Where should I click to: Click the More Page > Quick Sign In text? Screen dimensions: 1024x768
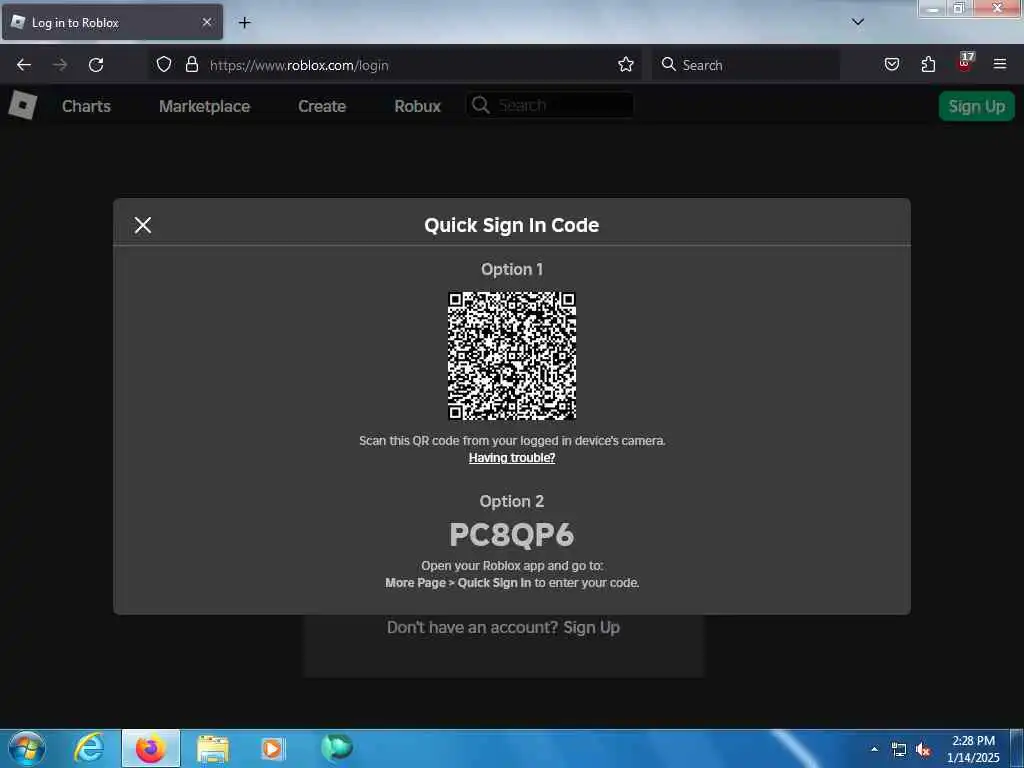(x=458, y=583)
